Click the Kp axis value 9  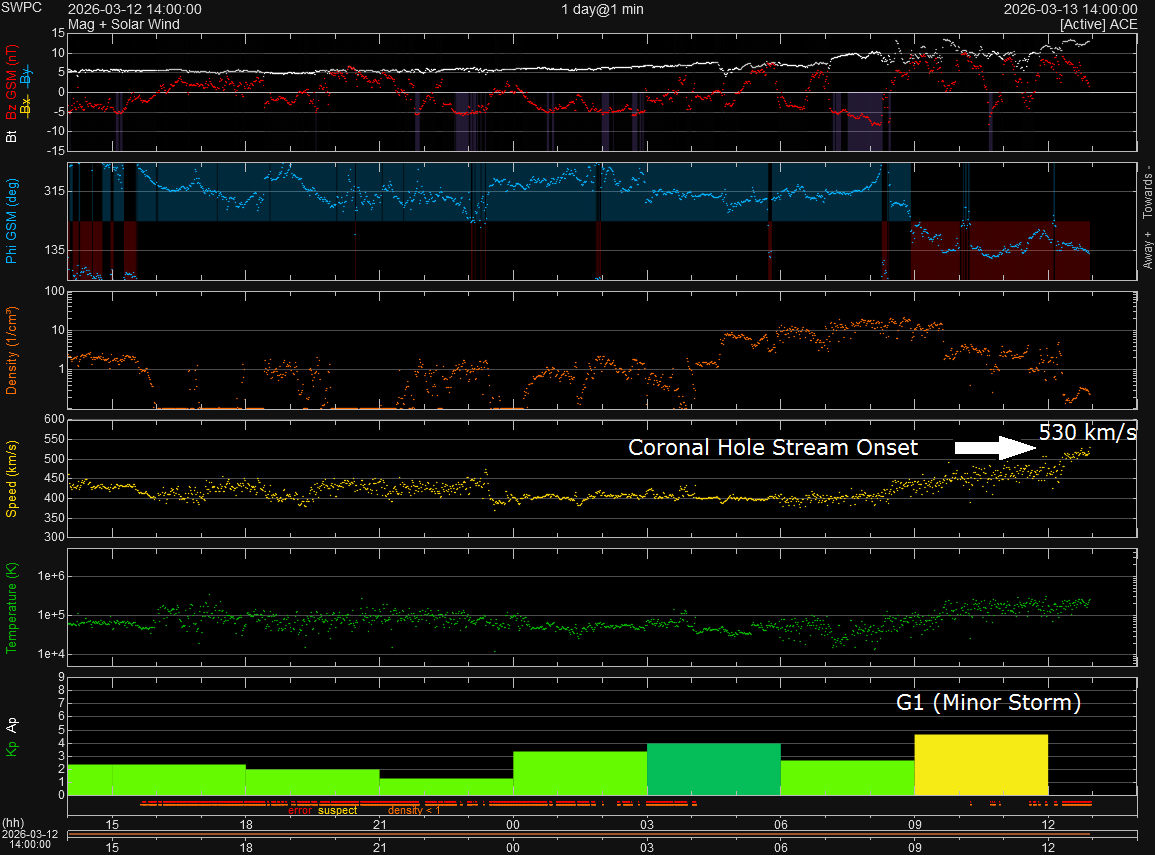[x=62, y=677]
